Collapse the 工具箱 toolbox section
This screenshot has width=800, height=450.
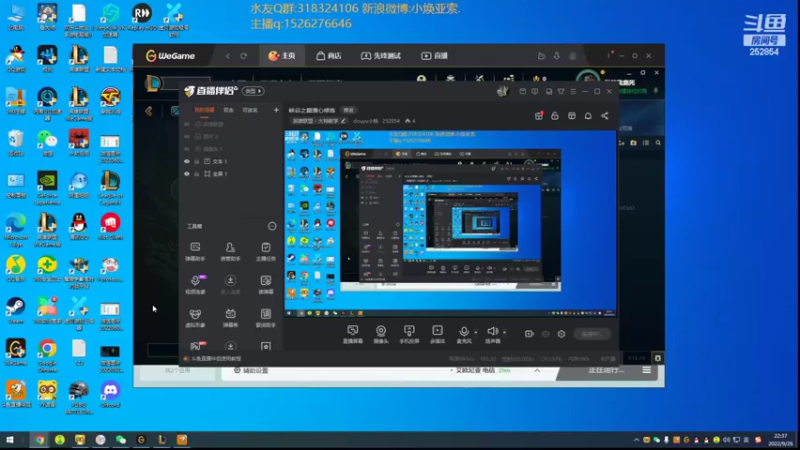(x=272, y=226)
